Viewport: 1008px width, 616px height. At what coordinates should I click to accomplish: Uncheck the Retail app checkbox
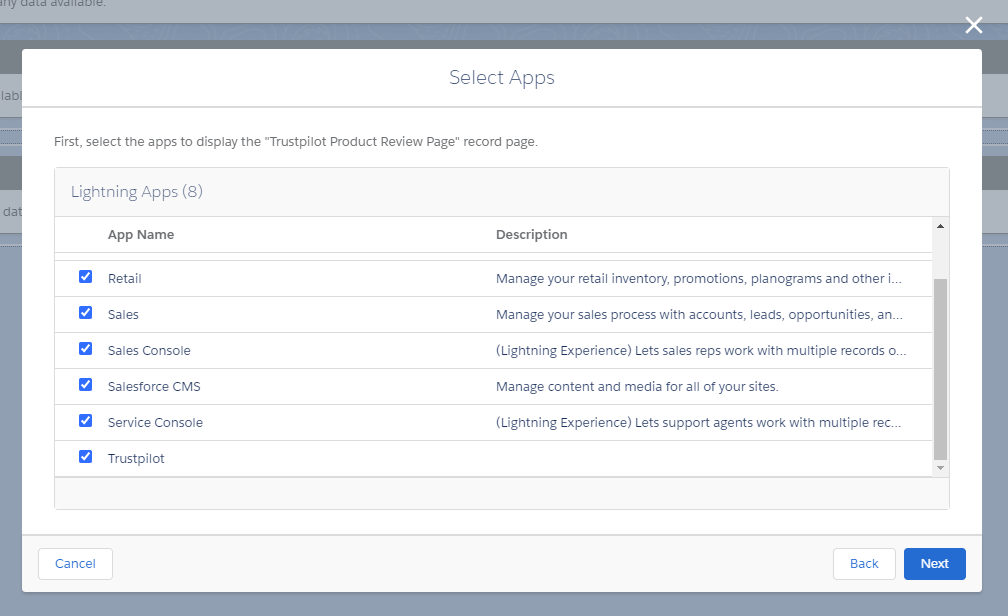tap(85, 276)
